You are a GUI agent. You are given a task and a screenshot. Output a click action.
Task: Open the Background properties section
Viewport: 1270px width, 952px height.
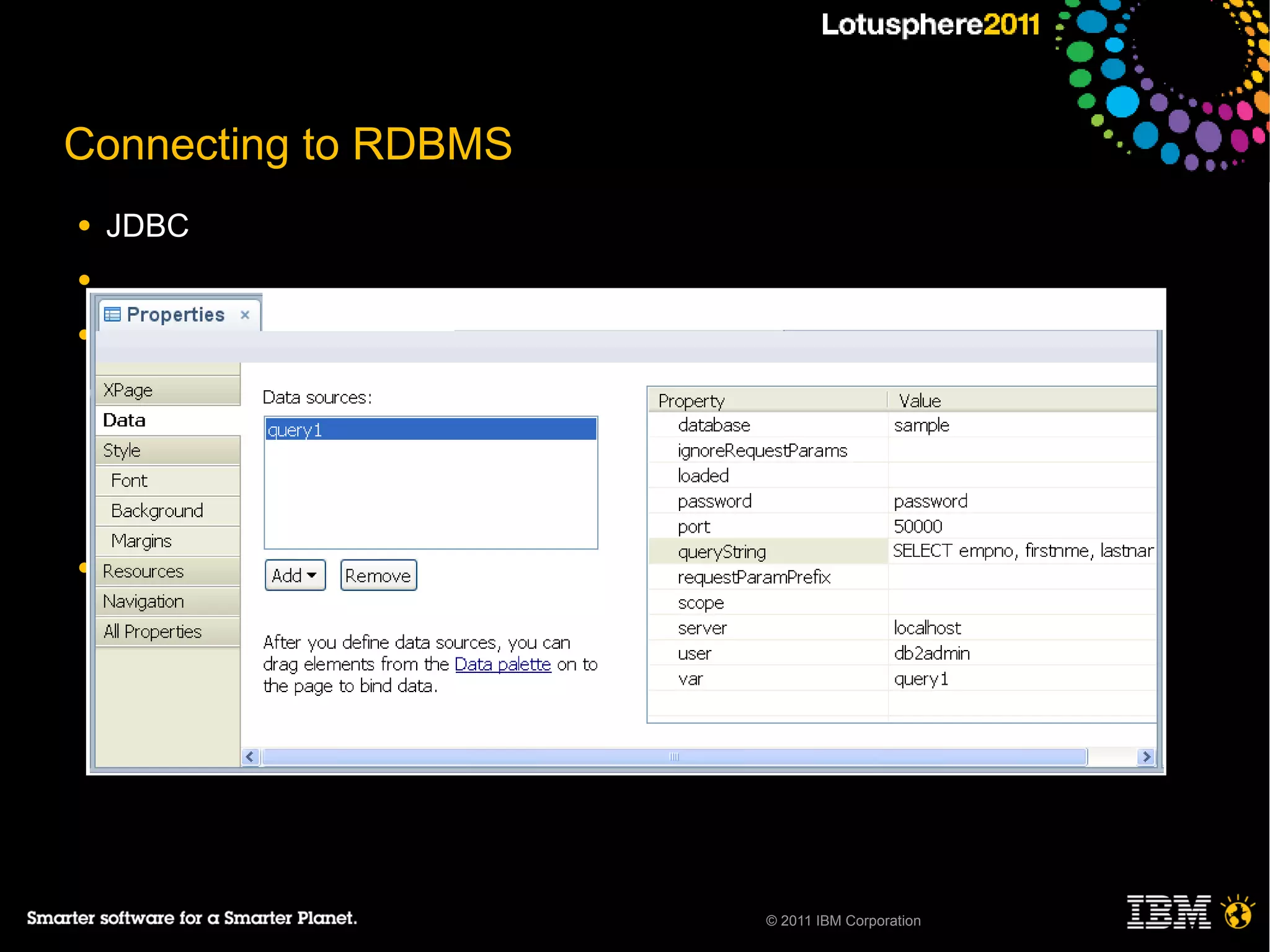pos(167,511)
